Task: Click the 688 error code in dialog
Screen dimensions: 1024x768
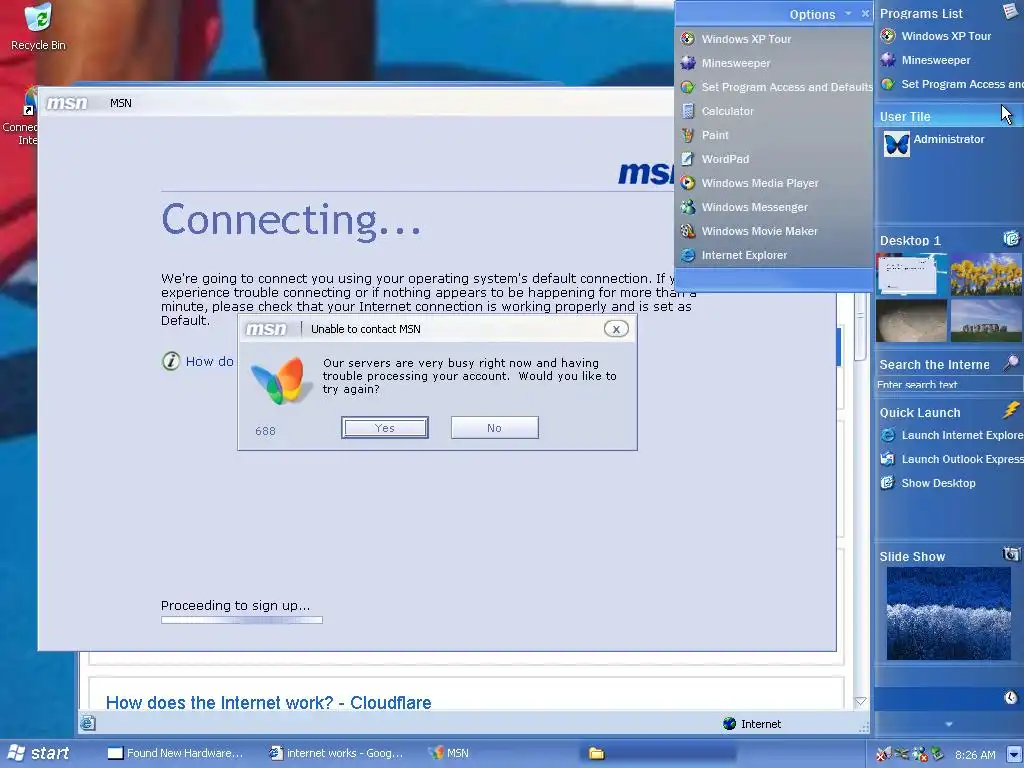Action: click(x=265, y=431)
